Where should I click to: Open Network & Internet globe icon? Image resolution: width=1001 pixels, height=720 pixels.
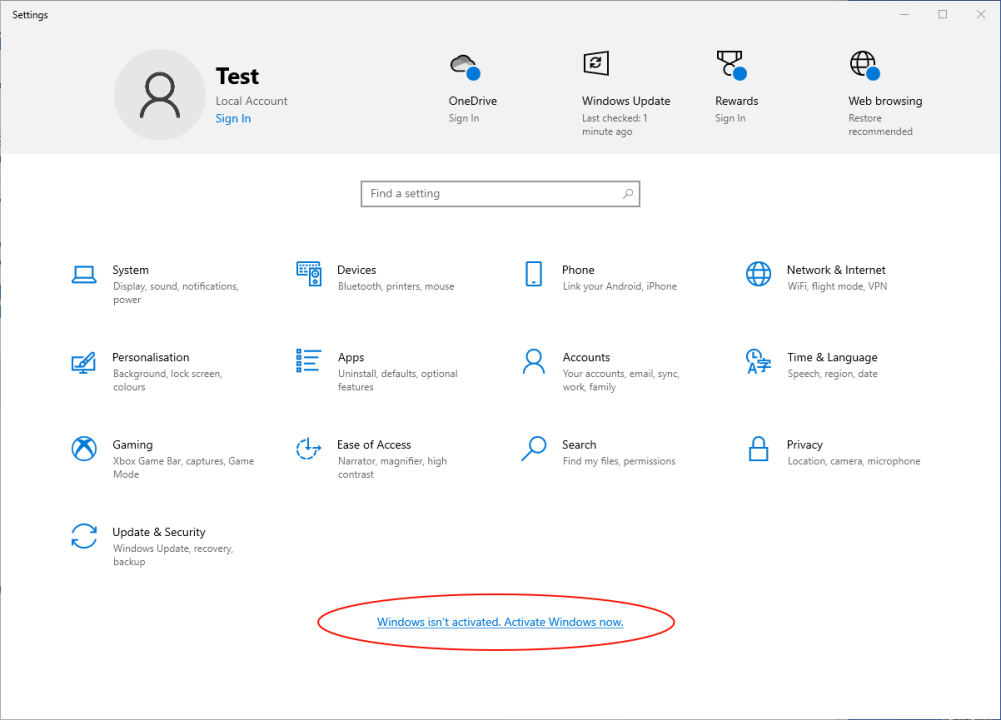point(759,274)
